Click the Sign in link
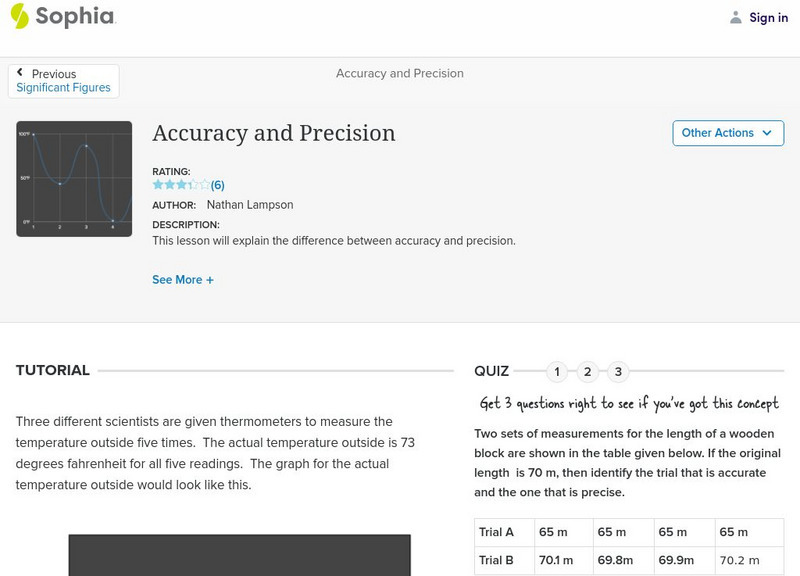 (768, 17)
